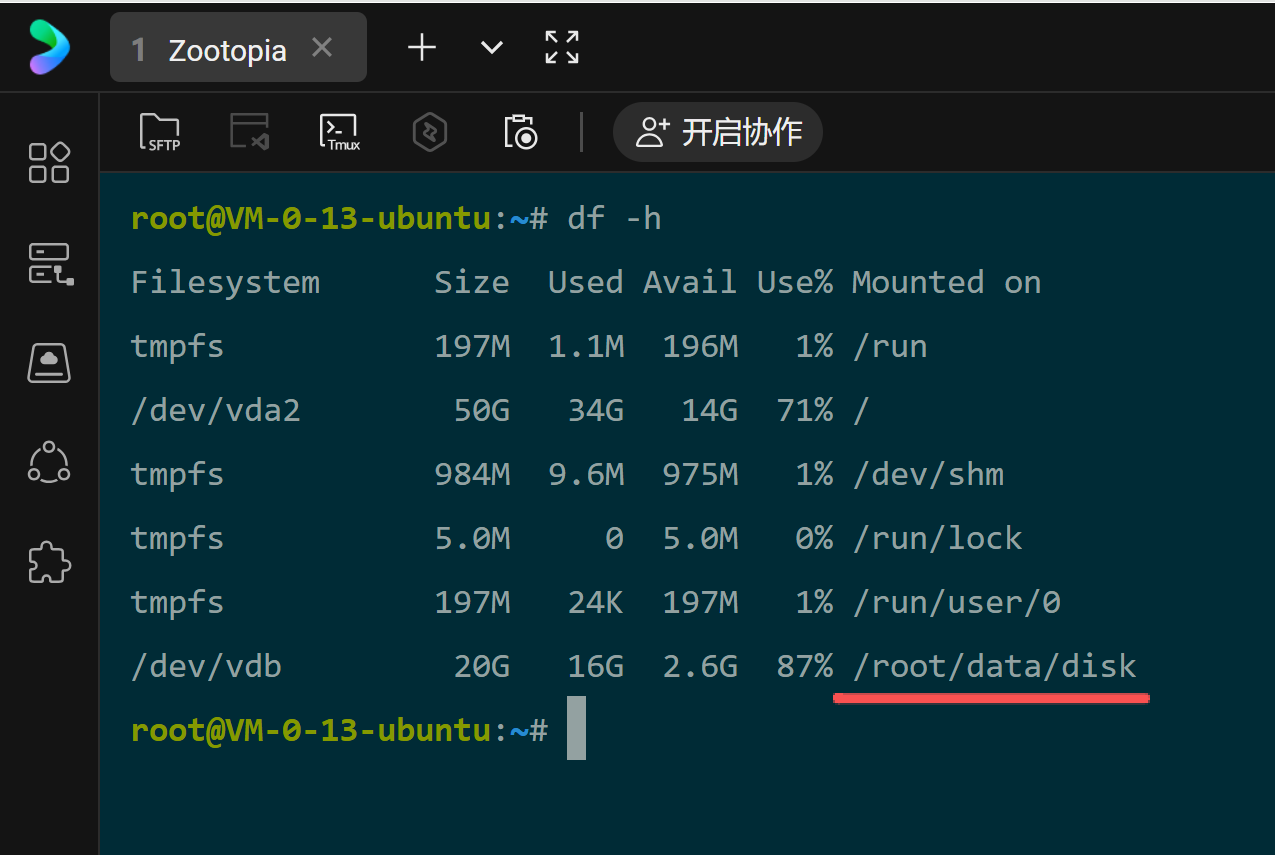Click the 9.6M used value

click(x=586, y=475)
